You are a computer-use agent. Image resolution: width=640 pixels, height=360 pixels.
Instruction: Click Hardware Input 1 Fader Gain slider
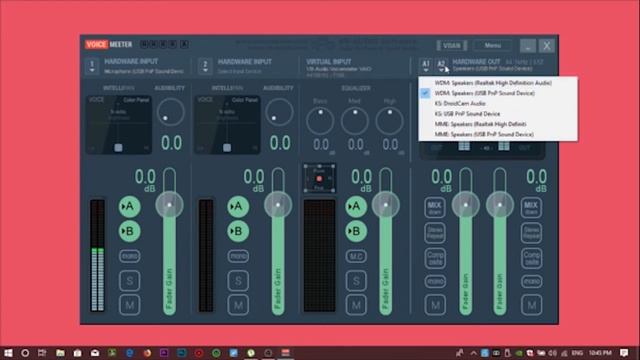click(169, 242)
